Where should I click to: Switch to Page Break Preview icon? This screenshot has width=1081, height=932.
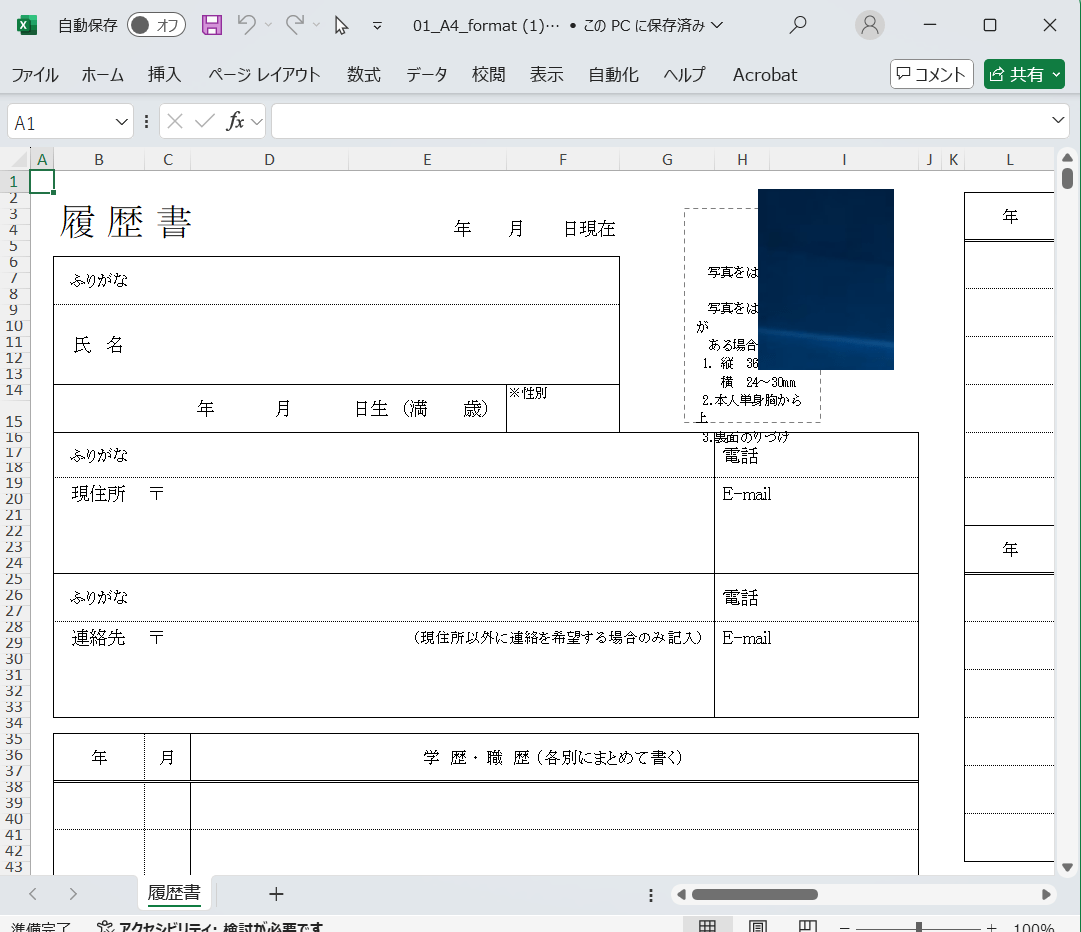[807, 926]
